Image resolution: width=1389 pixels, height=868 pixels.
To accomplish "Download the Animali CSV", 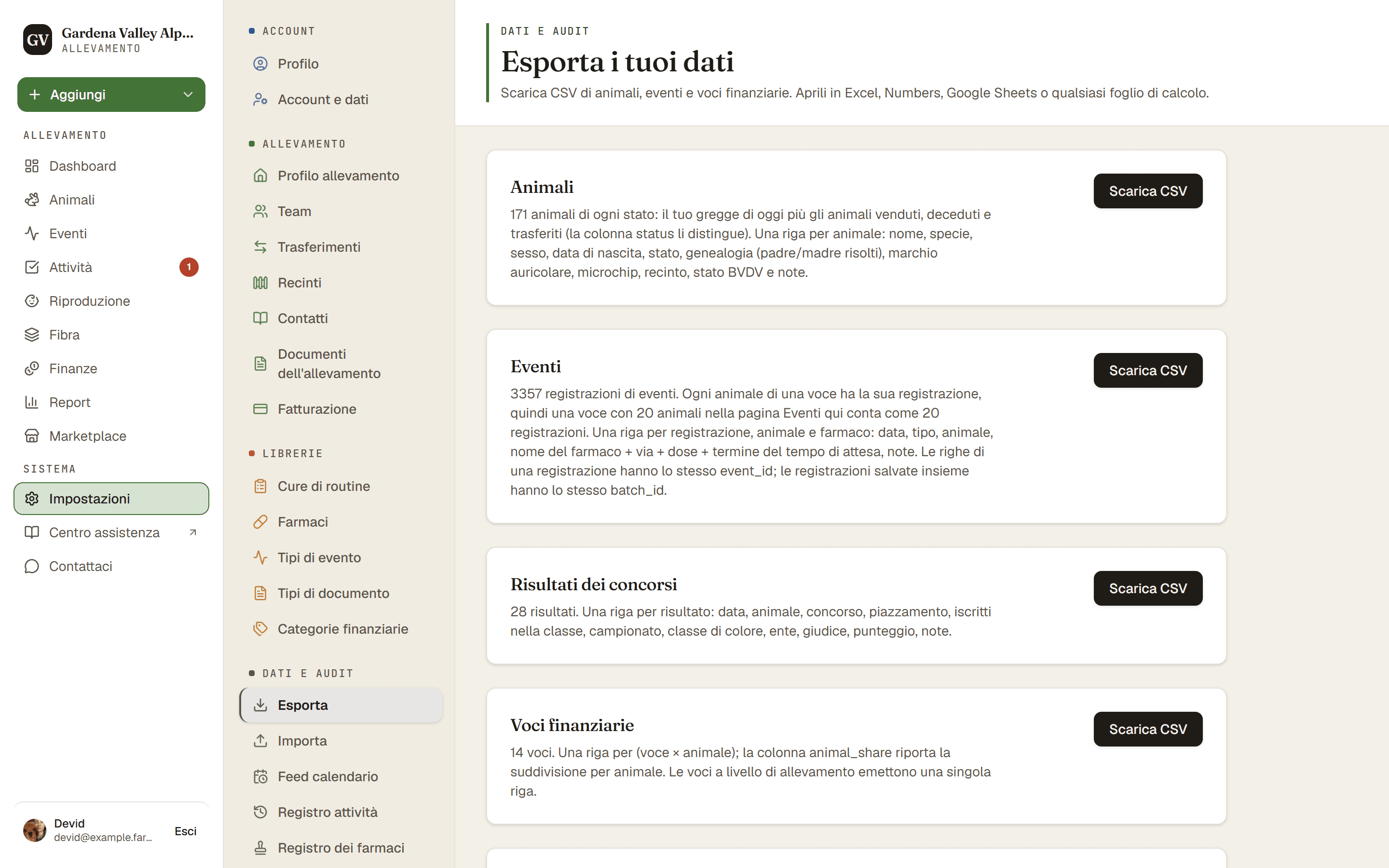I will click(1148, 191).
